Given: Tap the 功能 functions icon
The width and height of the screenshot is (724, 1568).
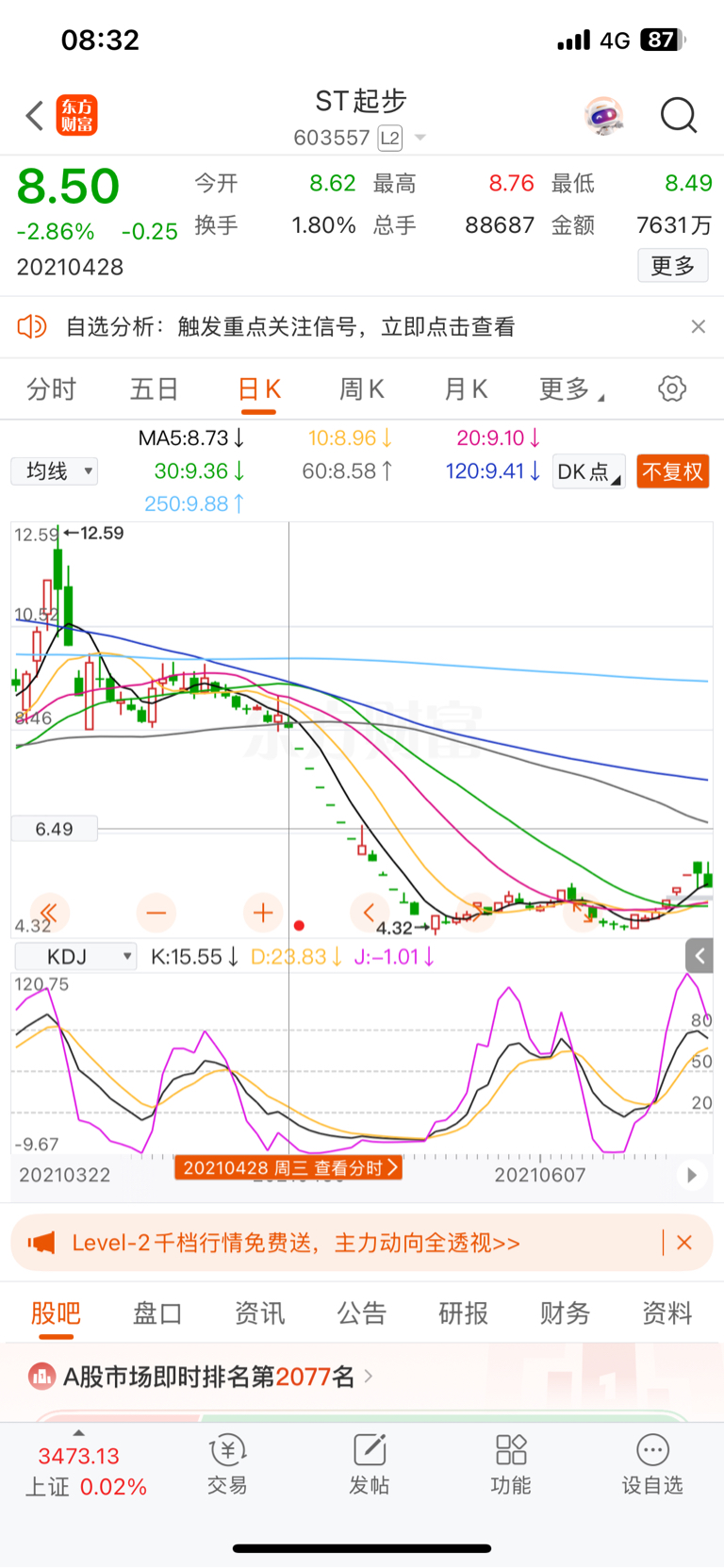Looking at the screenshot, I should [x=511, y=1464].
